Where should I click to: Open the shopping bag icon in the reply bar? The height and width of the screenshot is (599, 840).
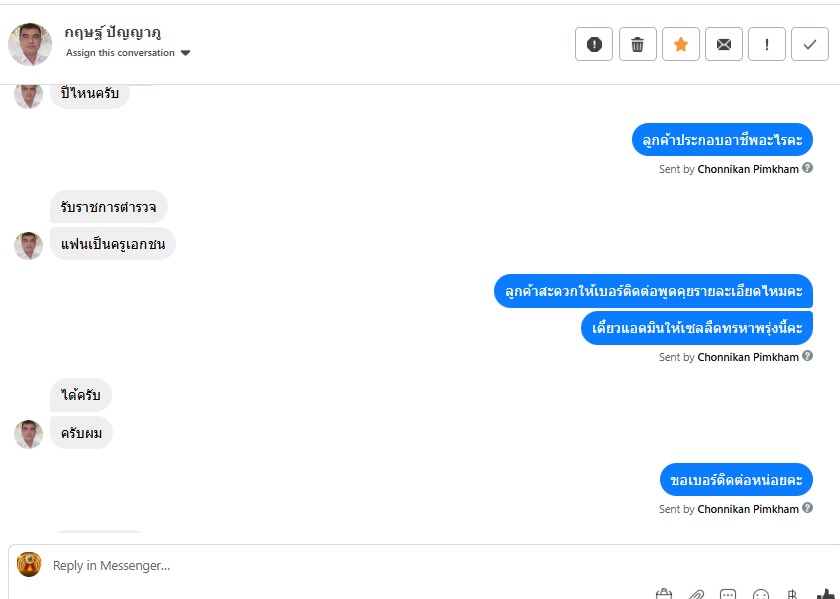click(x=664, y=594)
